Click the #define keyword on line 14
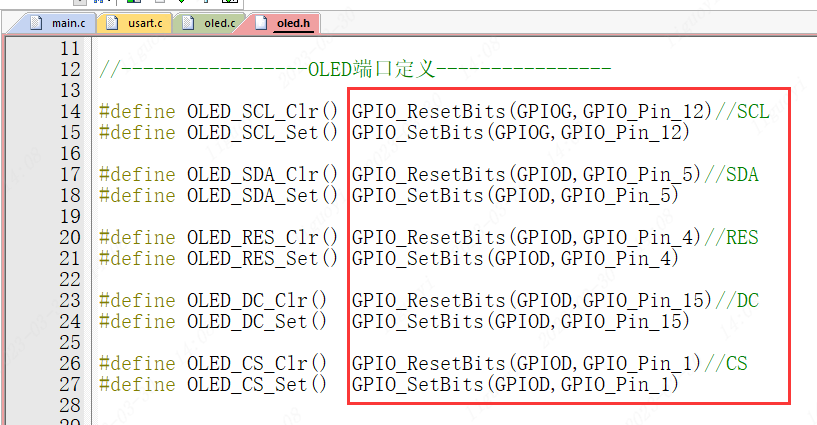The height and width of the screenshot is (425, 817). pyautogui.click(x=138, y=111)
